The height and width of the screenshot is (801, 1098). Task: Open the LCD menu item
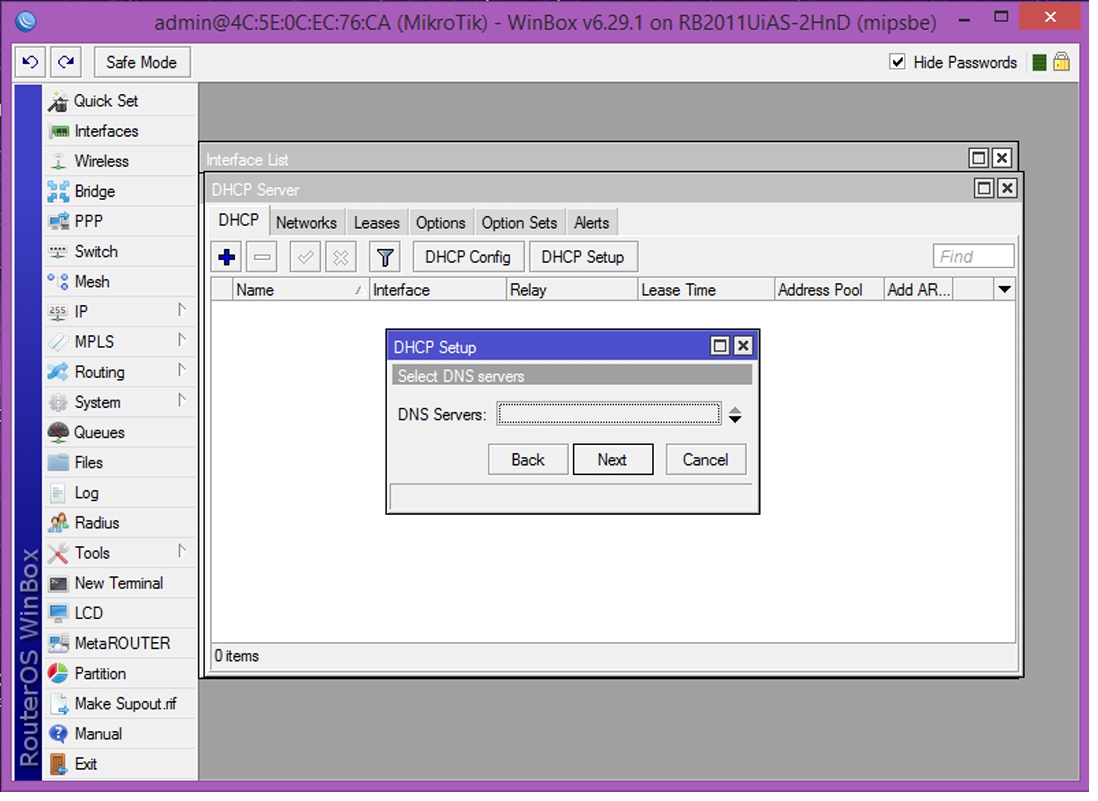click(119, 613)
